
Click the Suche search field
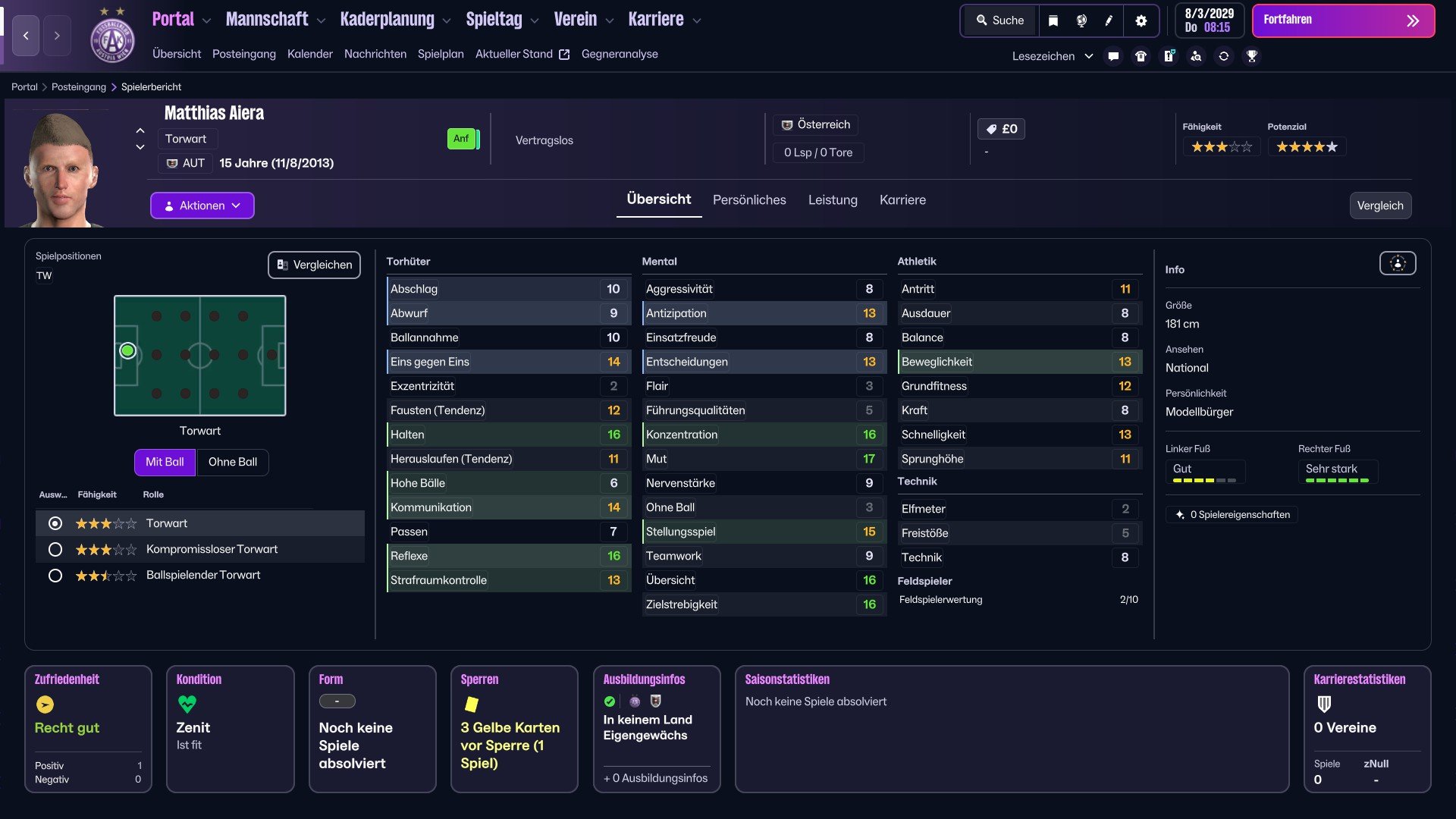pos(999,20)
